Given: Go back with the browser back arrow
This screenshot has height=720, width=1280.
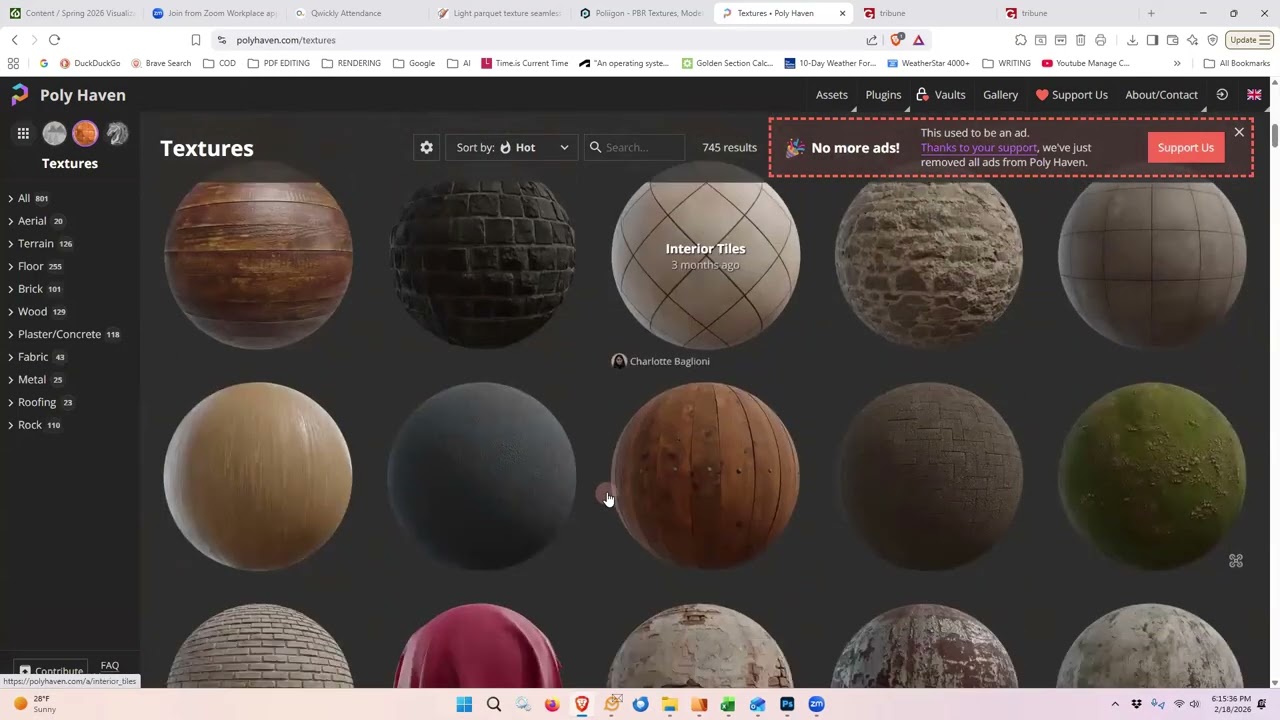Looking at the screenshot, I should (15, 40).
